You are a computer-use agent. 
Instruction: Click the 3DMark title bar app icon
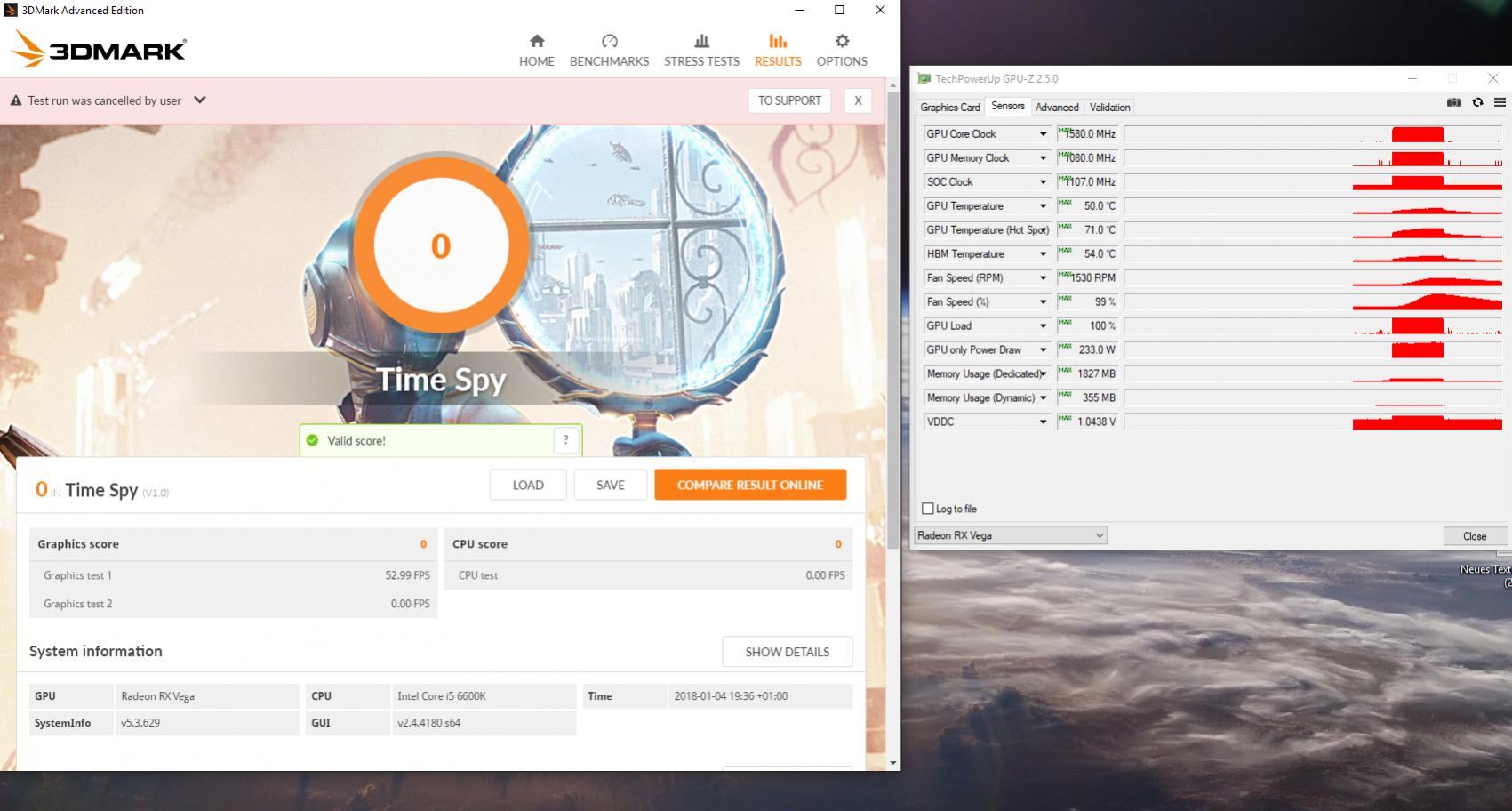click(11, 11)
